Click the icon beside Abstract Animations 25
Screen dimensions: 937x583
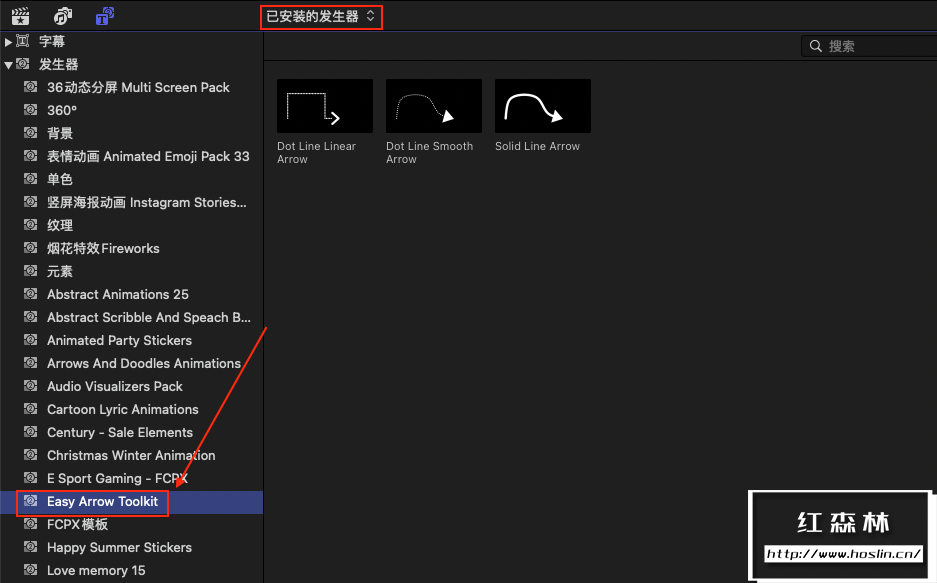[30, 293]
